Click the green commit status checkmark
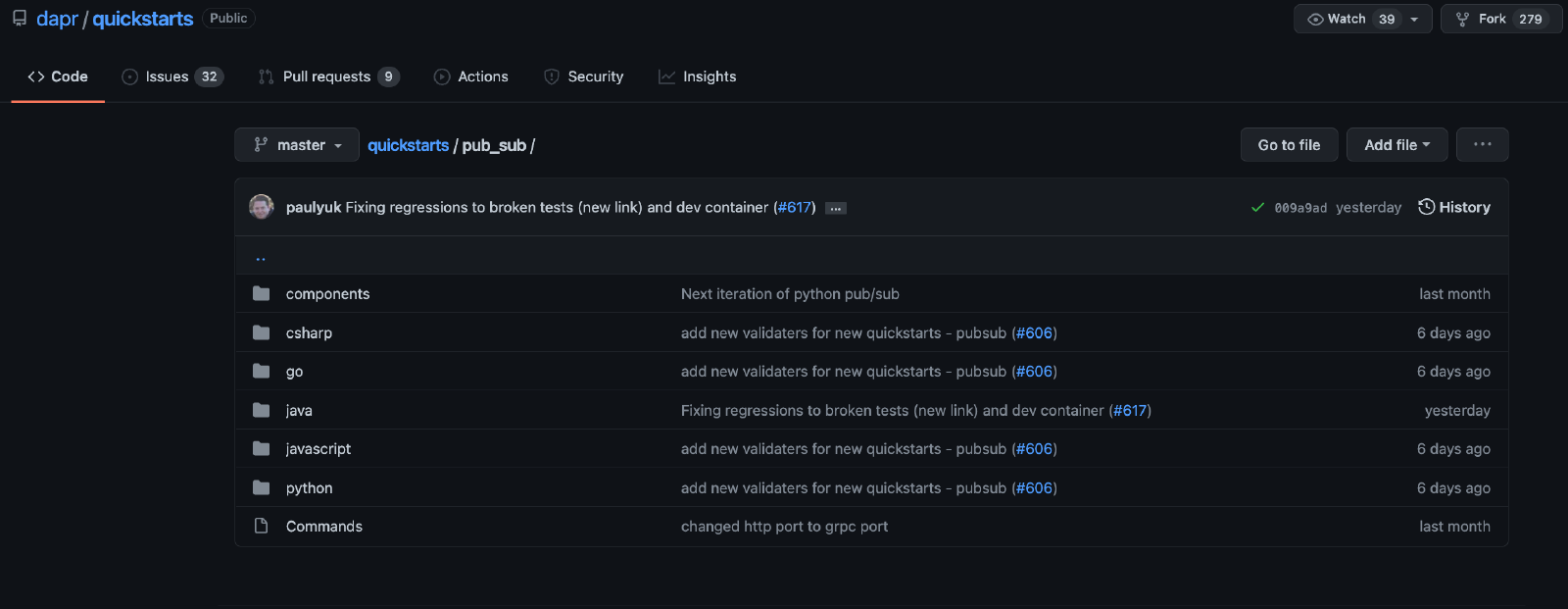Image resolution: width=1568 pixels, height=609 pixels. click(x=1257, y=207)
